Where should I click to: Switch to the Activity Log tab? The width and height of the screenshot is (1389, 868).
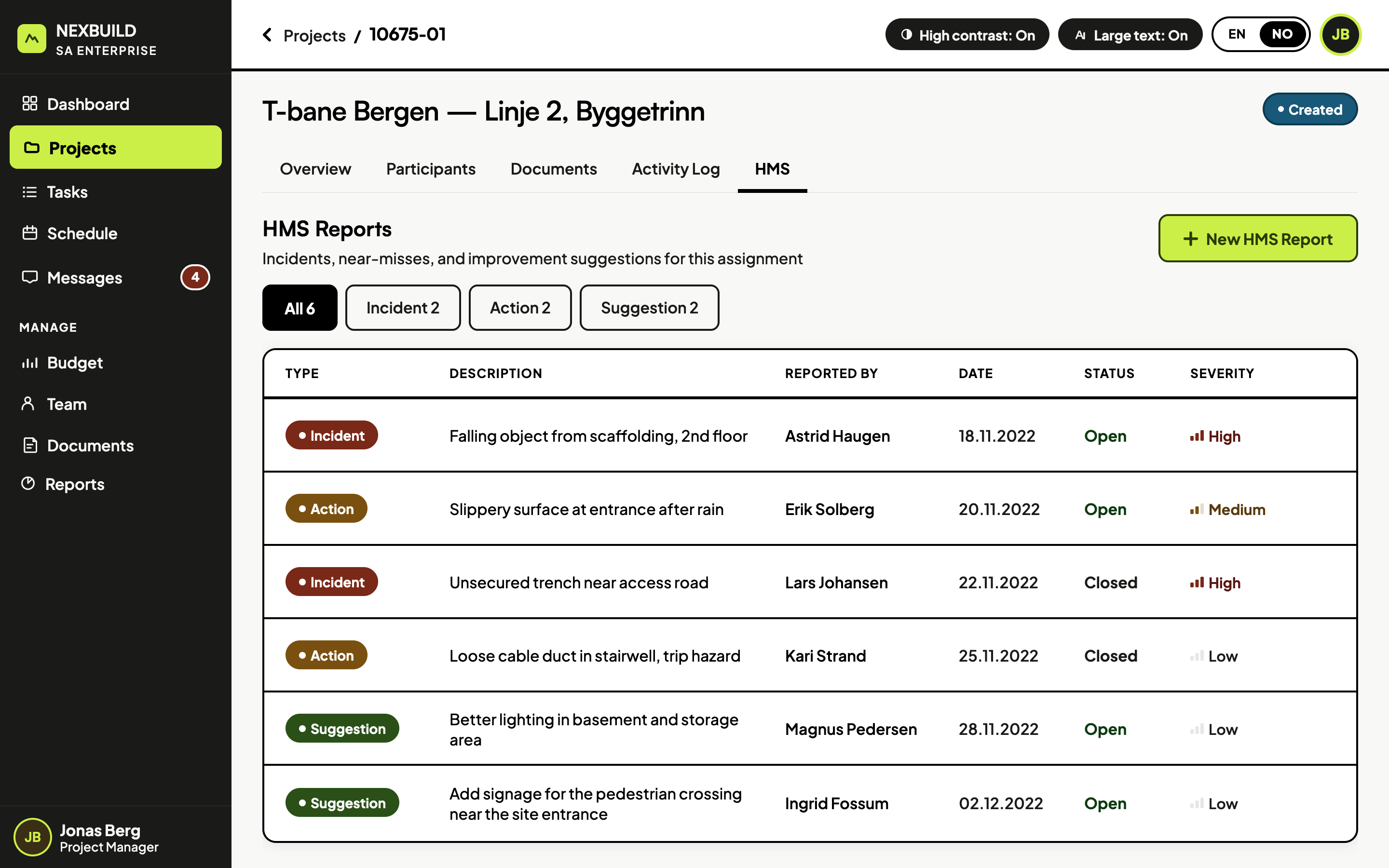tap(676, 169)
